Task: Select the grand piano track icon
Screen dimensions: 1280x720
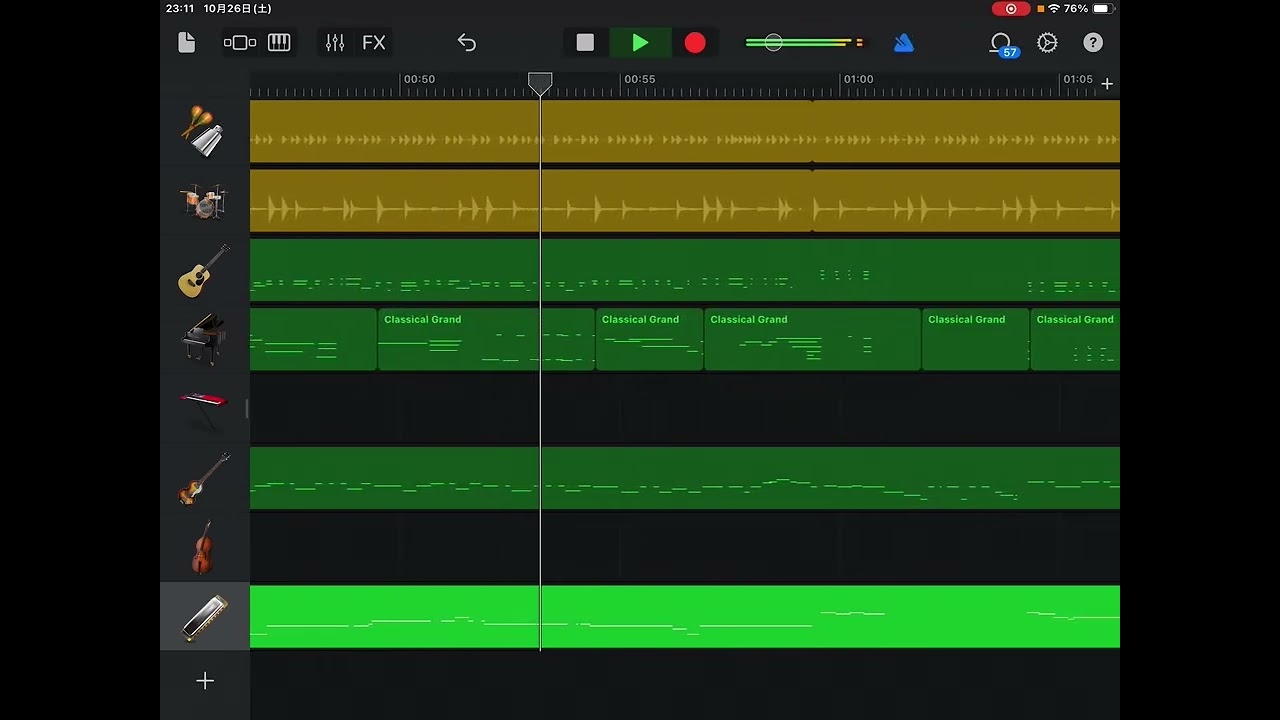Action: pos(204,340)
